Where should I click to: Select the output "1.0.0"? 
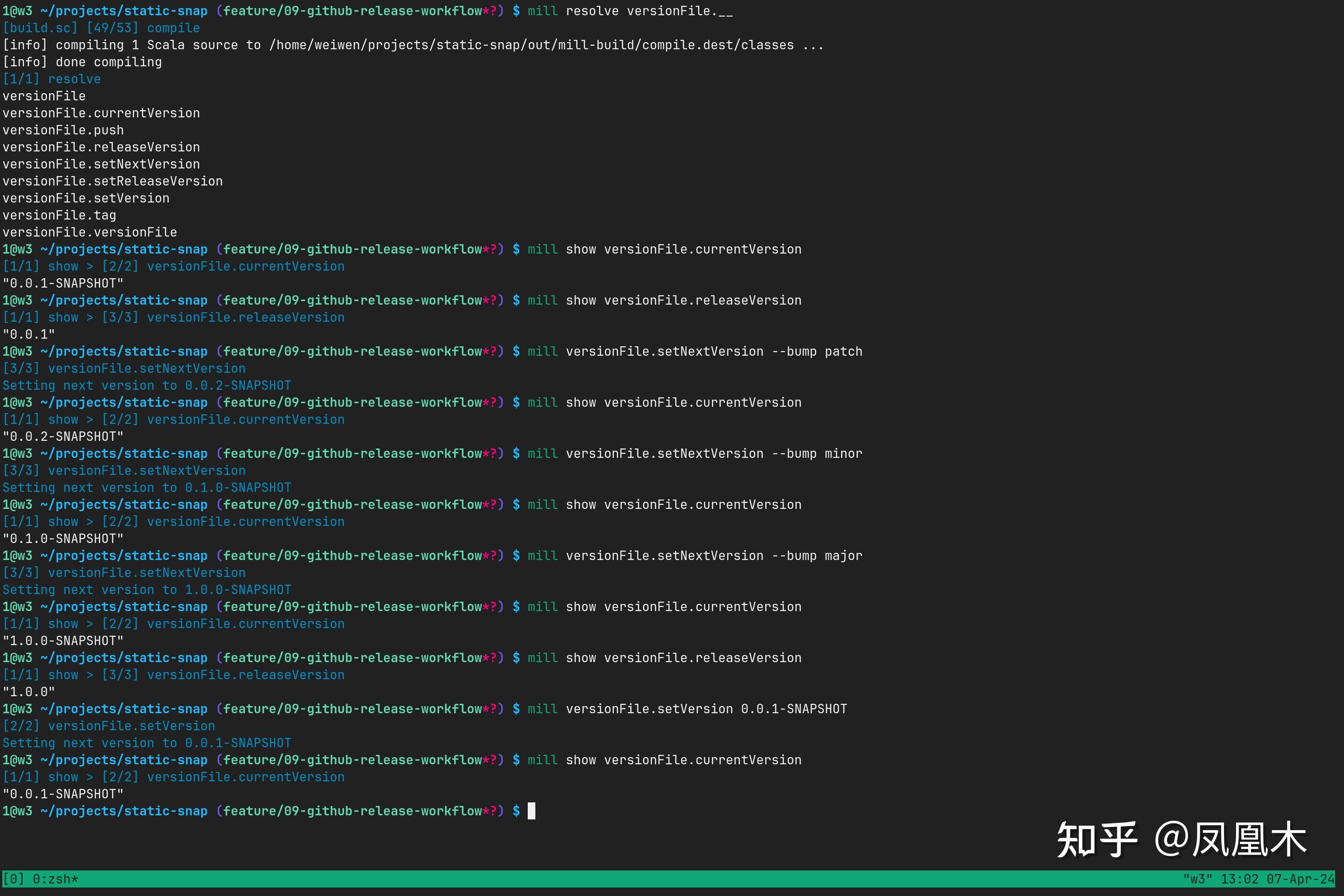(29, 691)
